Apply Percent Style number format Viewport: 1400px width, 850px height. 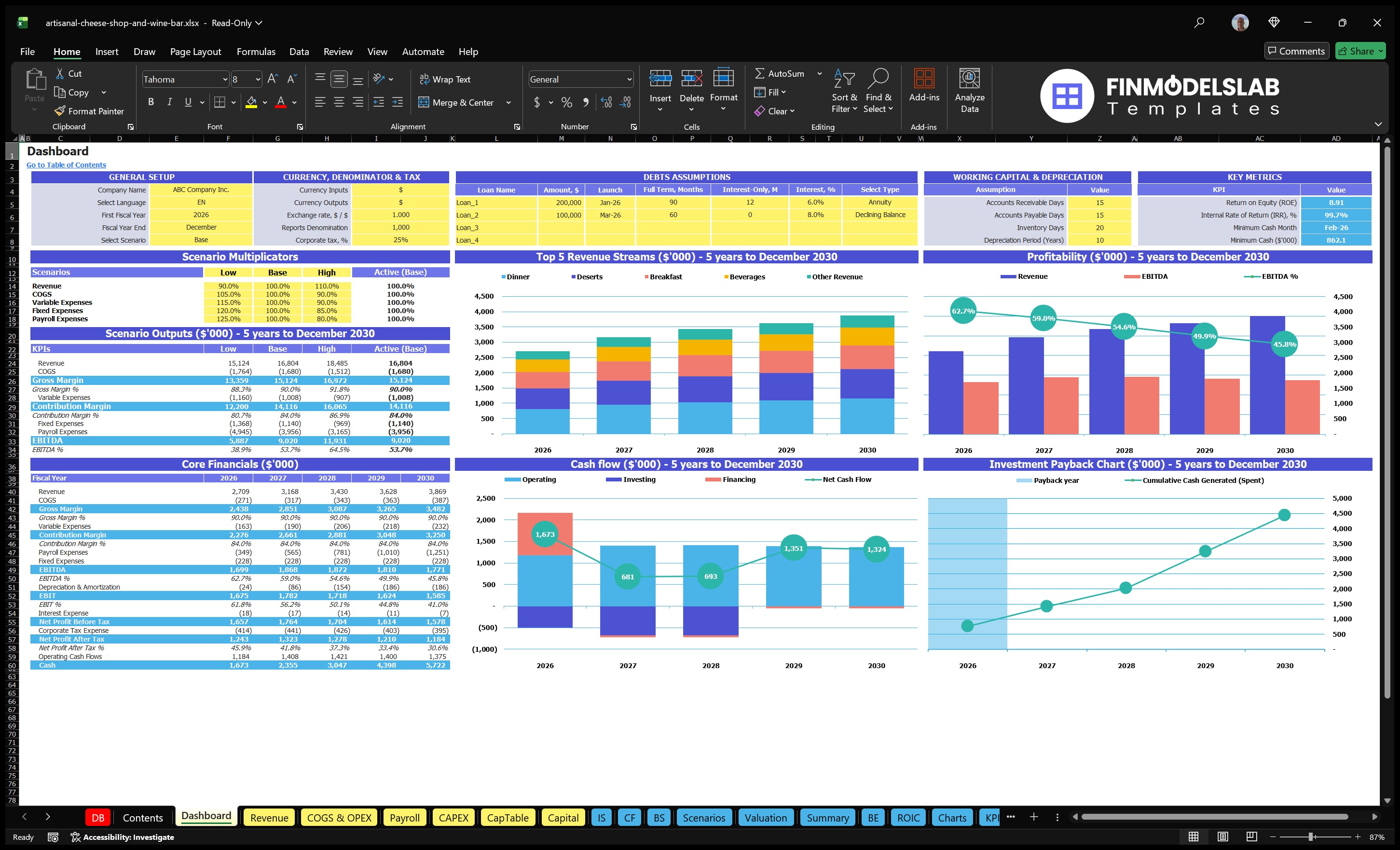(566, 103)
